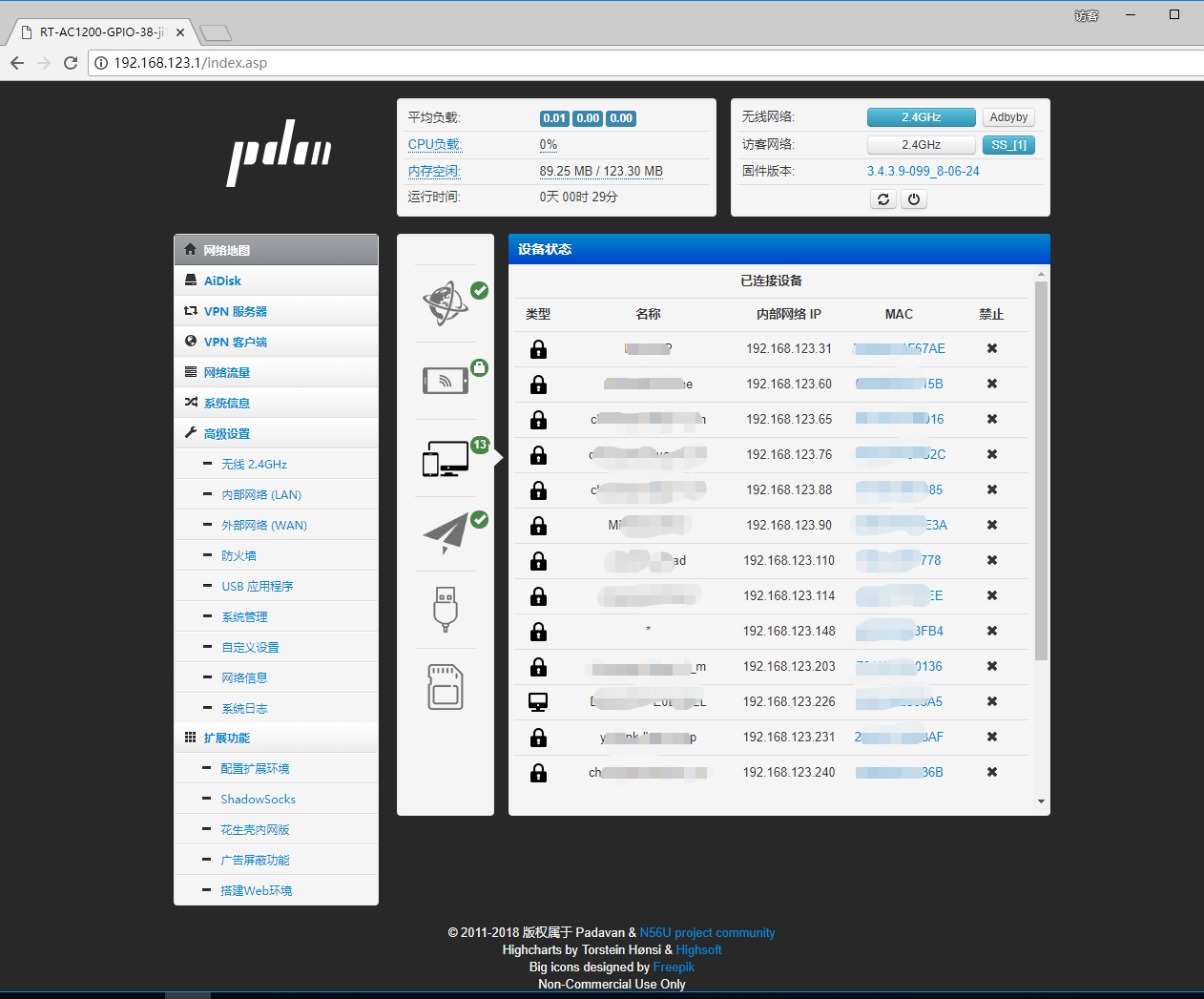Click the lock type icon for 192.168.123.148

coord(538,632)
